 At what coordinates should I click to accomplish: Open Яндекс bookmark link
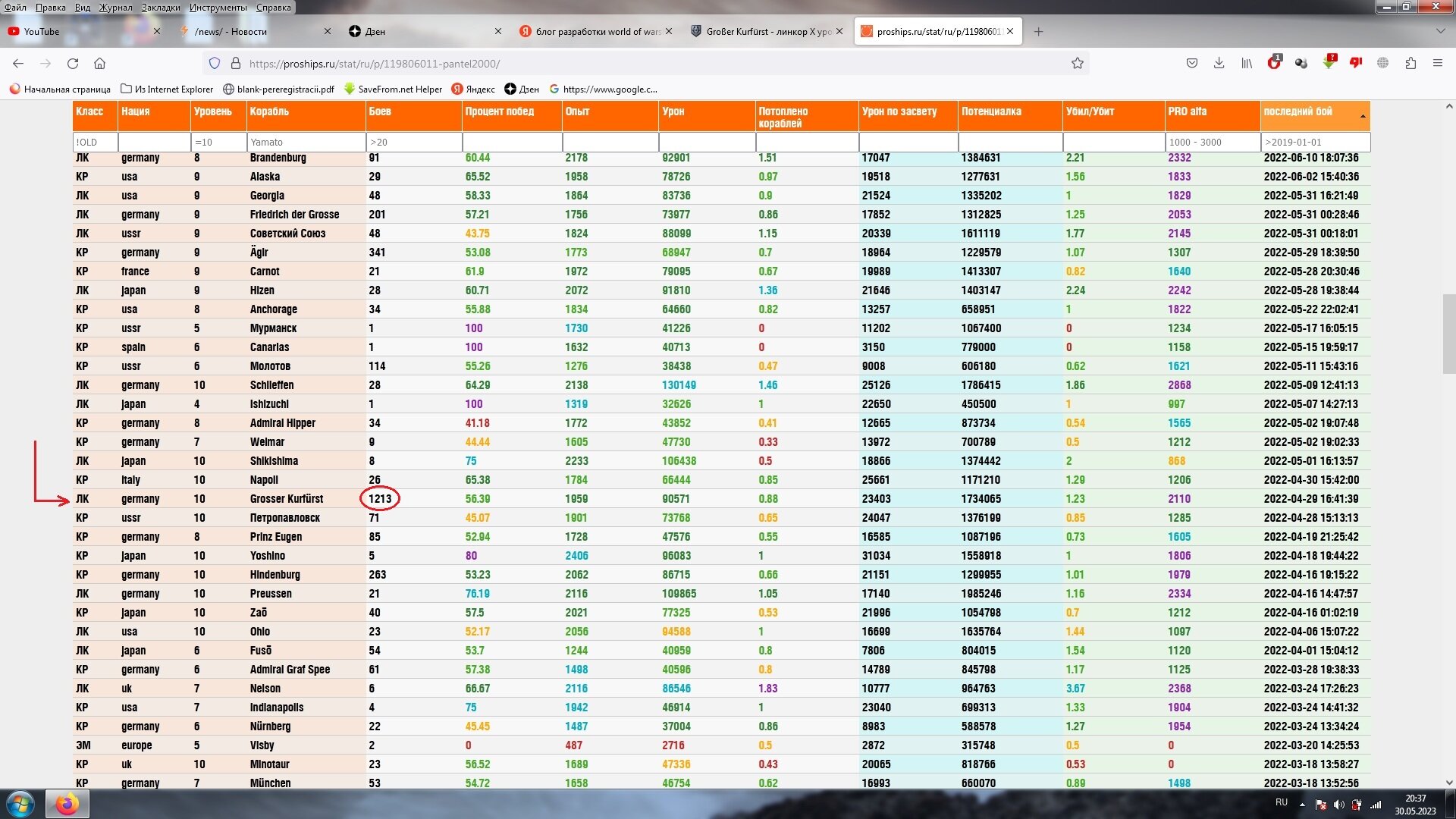(x=473, y=89)
